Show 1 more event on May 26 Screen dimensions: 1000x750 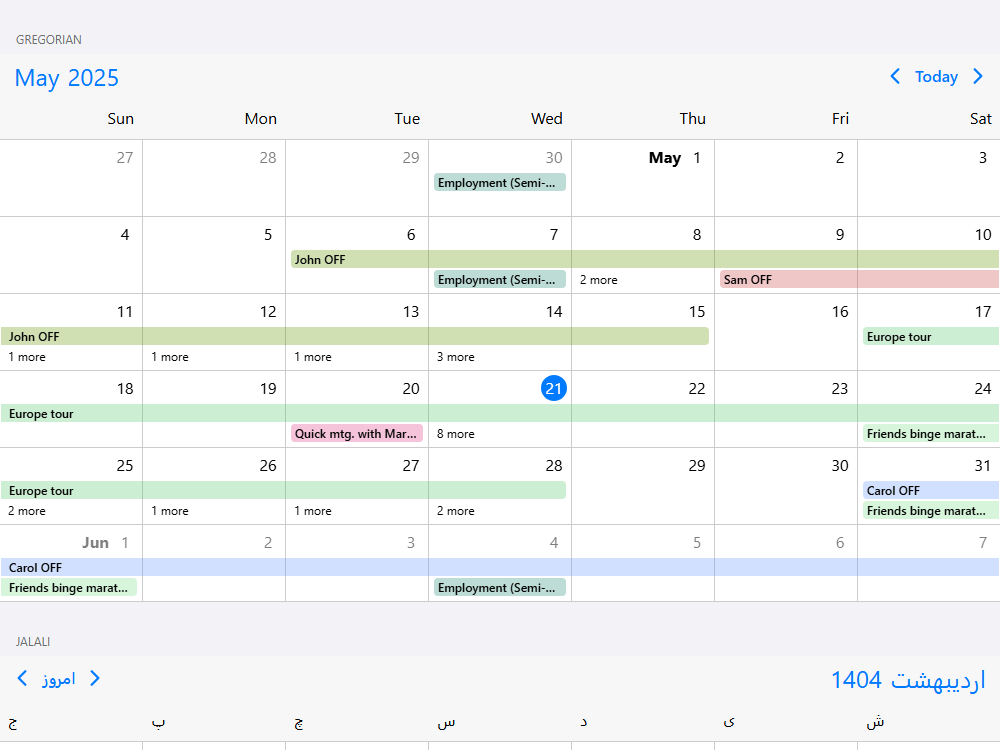click(170, 511)
